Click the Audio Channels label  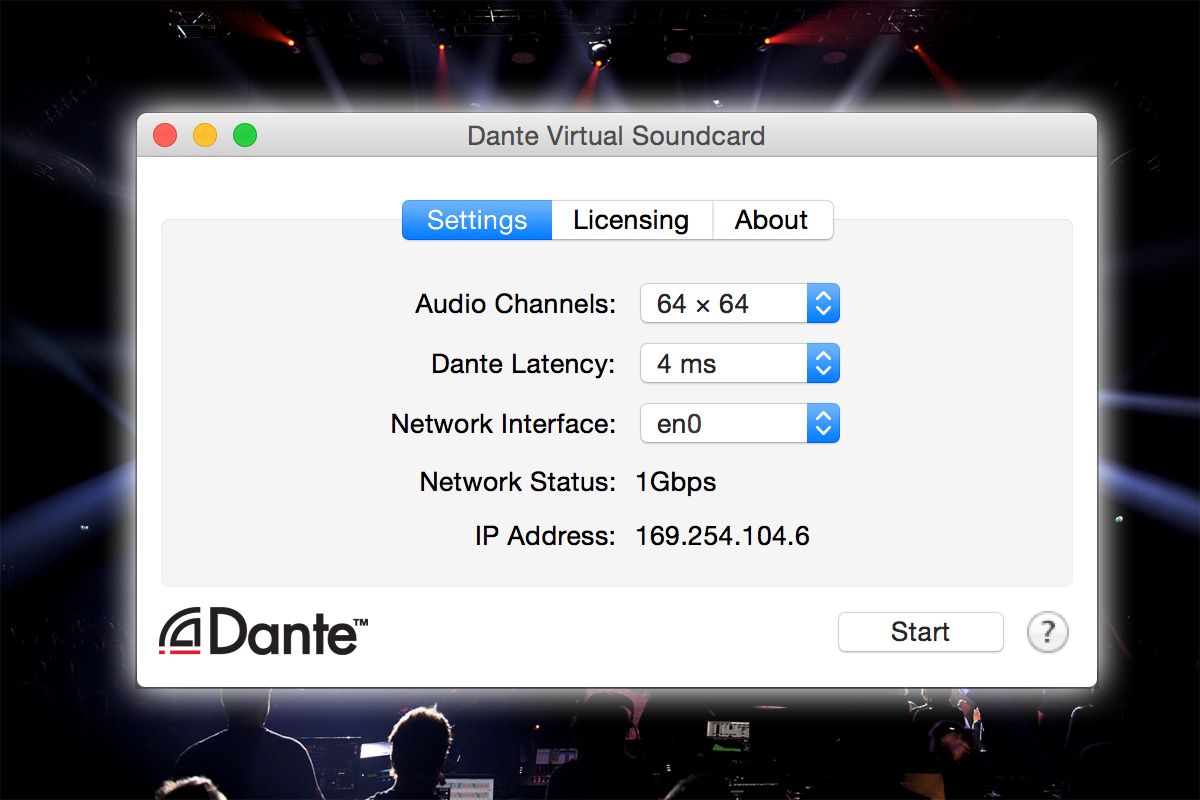(x=516, y=304)
